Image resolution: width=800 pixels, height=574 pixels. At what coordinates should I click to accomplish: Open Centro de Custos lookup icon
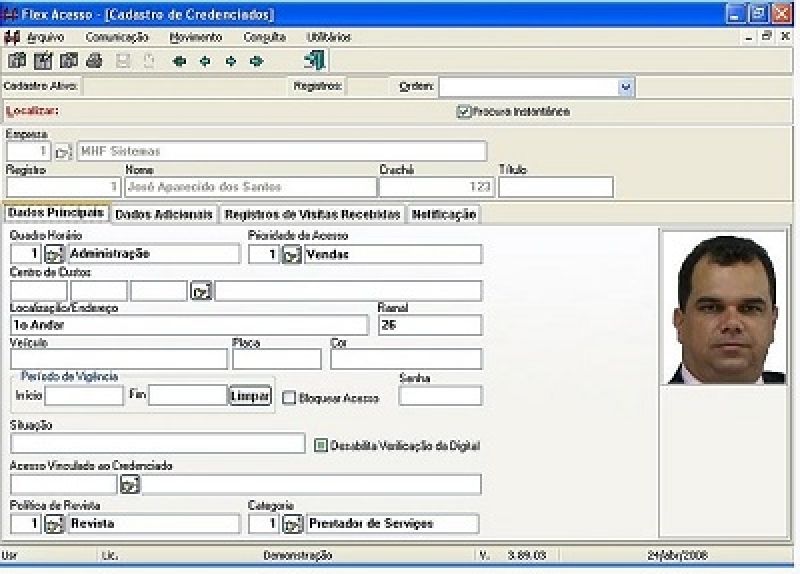pyautogui.click(x=202, y=291)
